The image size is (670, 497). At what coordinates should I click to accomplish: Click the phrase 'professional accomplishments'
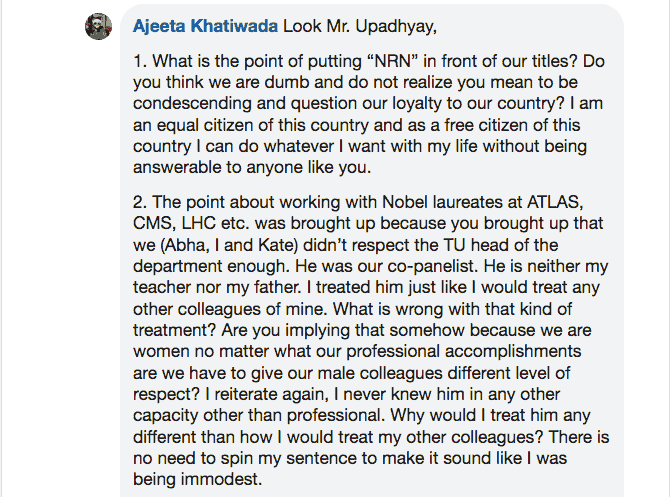tap(464, 352)
